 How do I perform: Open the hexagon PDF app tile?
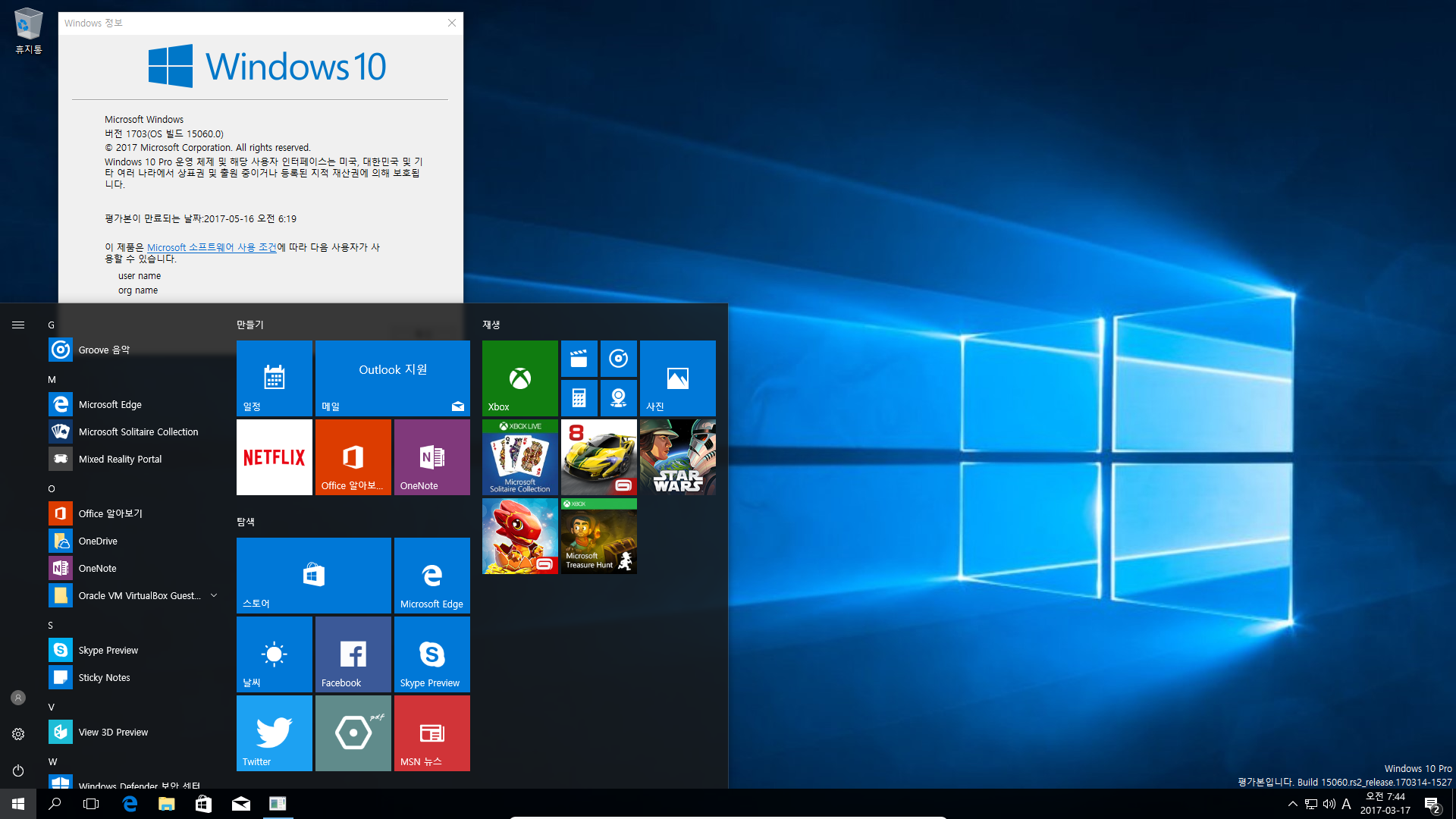click(353, 733)
